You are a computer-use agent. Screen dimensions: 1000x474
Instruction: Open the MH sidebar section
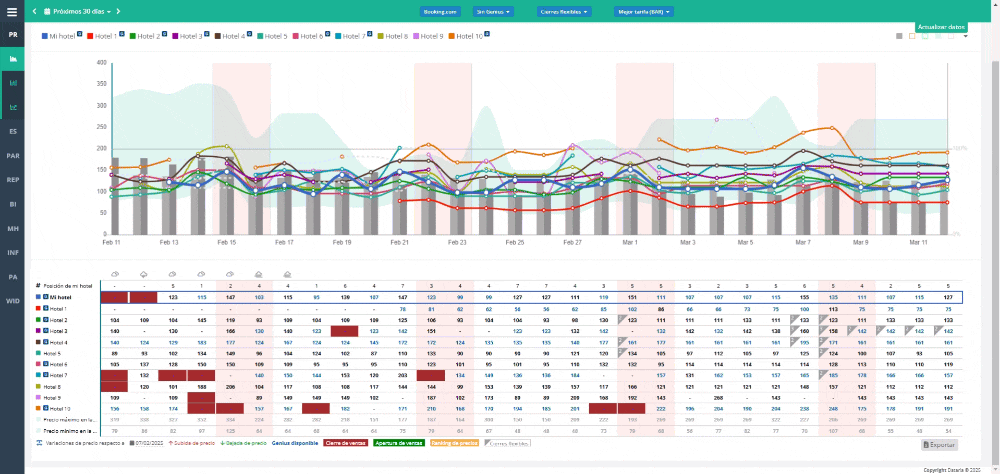12,228
